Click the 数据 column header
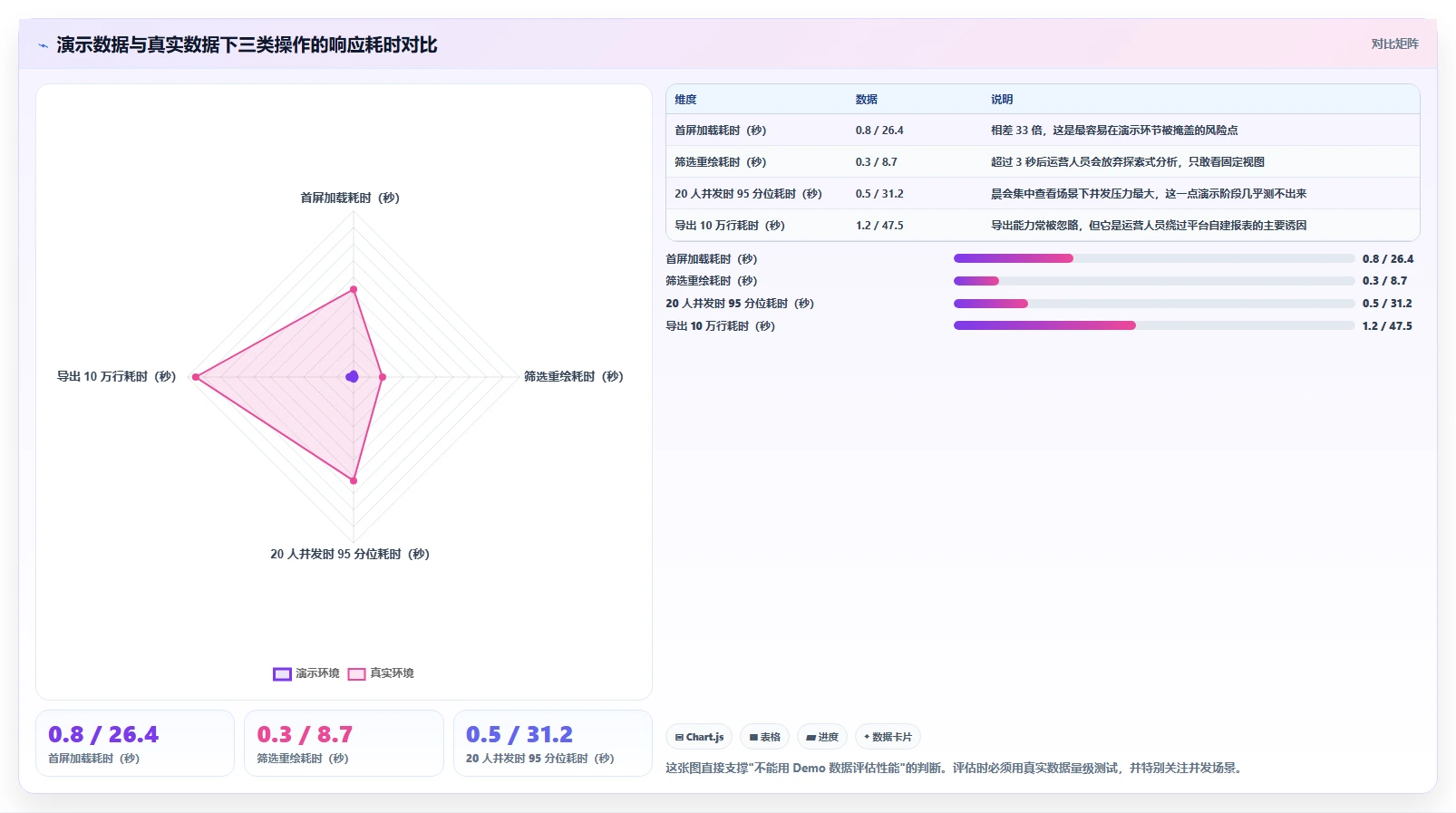The image size is (1456, 813). point(867,100)
